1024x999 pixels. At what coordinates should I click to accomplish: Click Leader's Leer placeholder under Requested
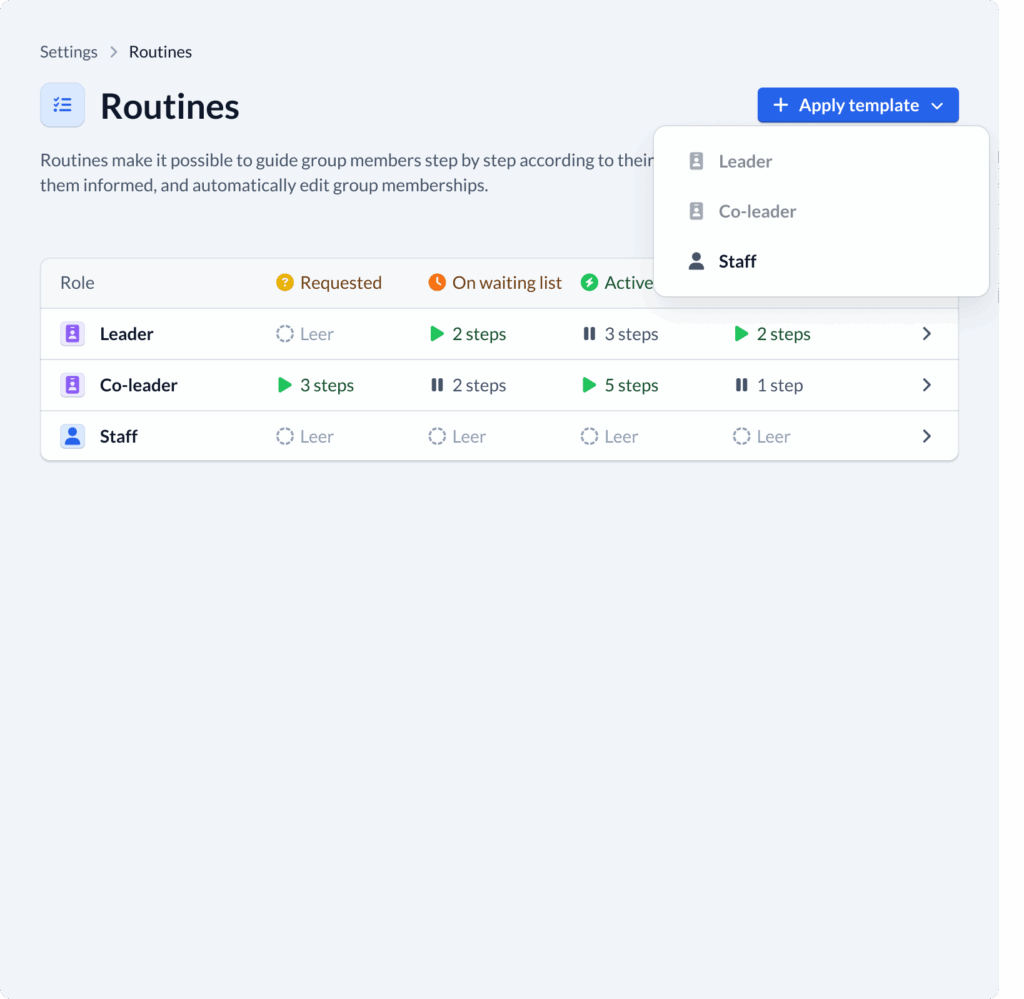305,333
